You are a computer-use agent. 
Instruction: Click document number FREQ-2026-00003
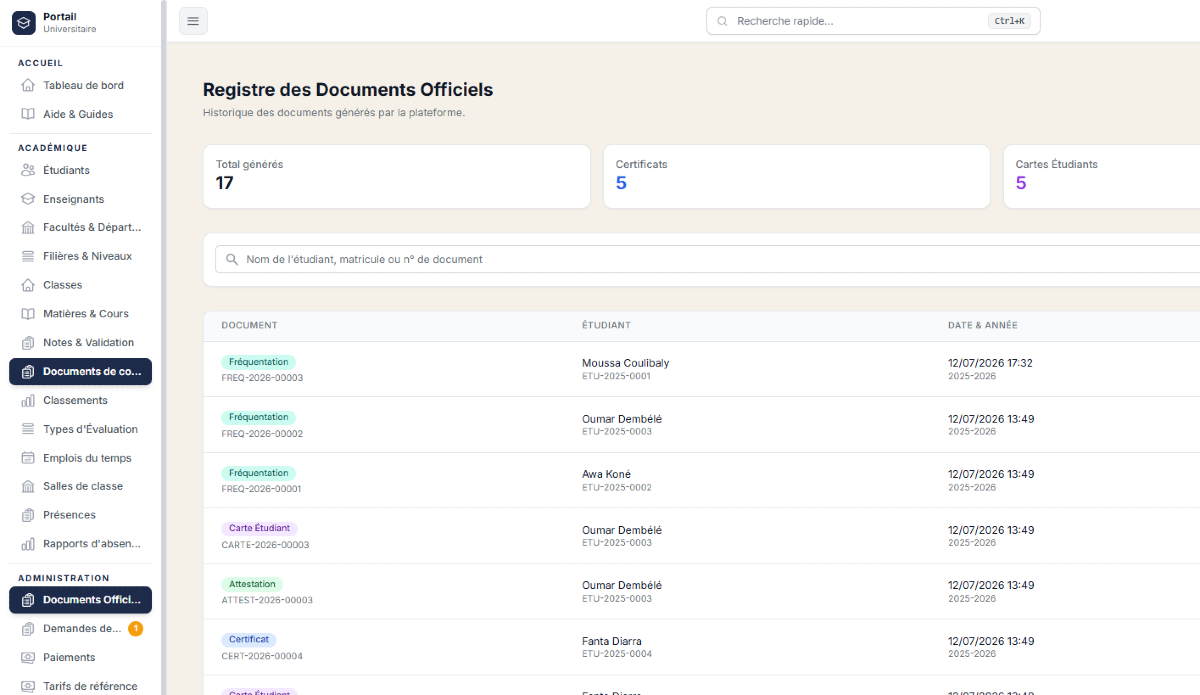pyautogui.click(x=262, y=378)
